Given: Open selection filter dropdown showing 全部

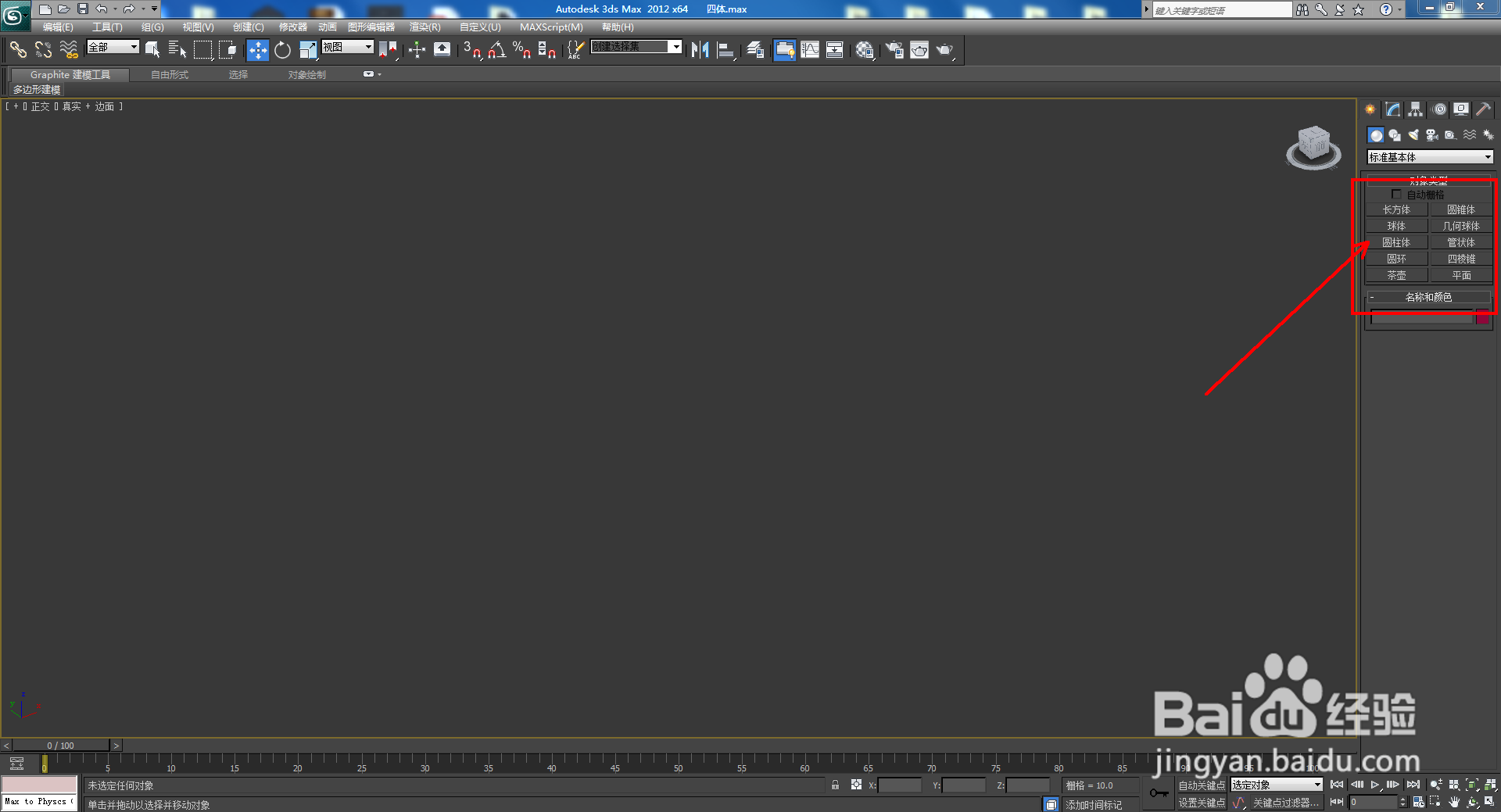Looking at the screenshot, I should [x=113, y=47].
